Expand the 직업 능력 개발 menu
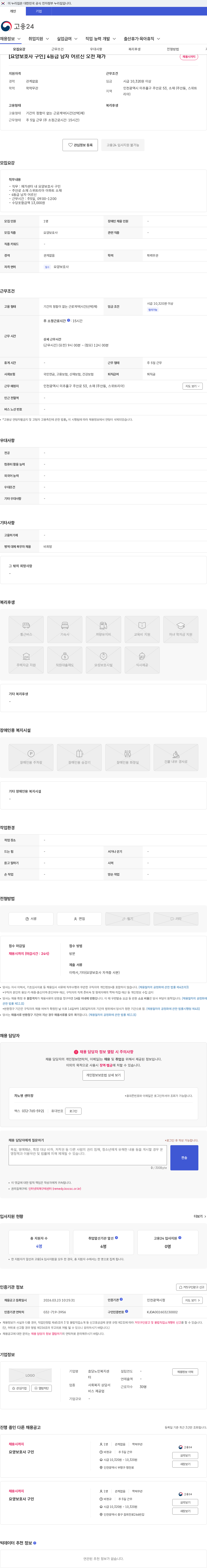The image size is (207, 1568). pyautogui.click(x=100, y=39)
